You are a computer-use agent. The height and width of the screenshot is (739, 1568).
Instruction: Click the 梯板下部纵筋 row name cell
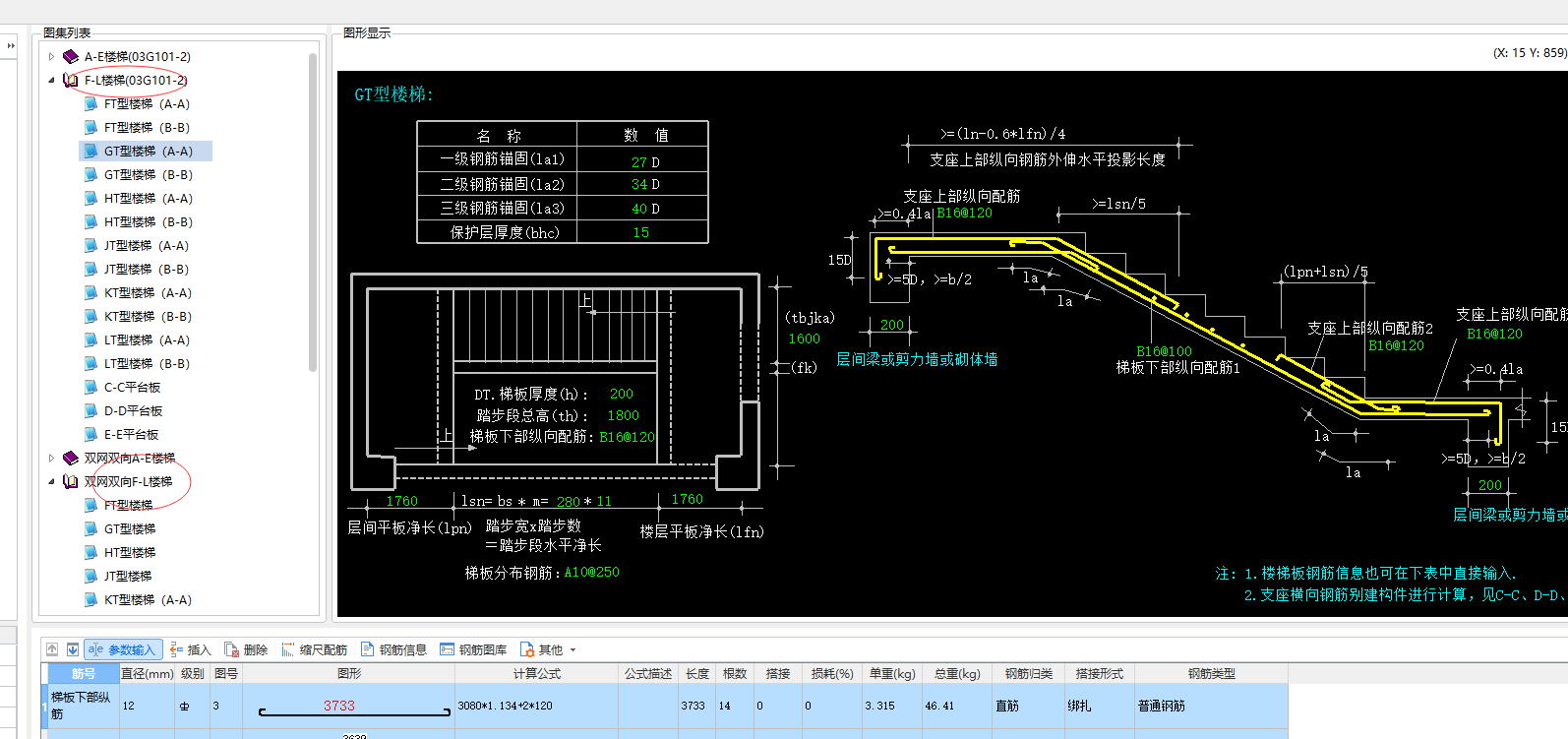pyautogui.click(x=84, y=706)
